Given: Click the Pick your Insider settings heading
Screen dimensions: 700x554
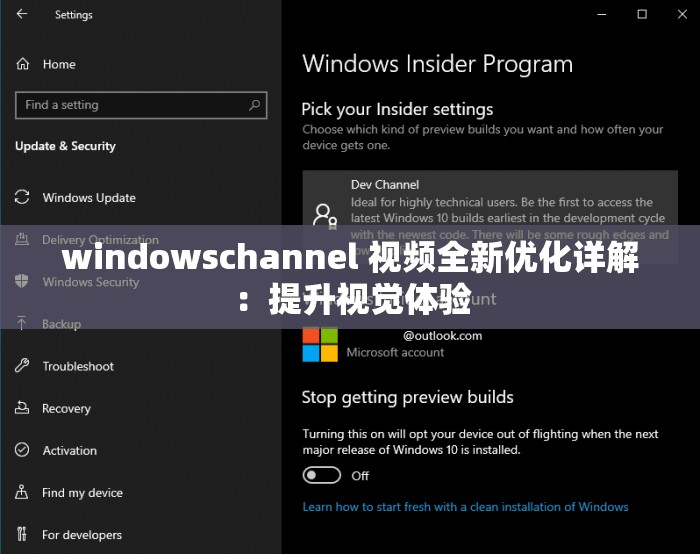Looking at the screenshot, I should pos(397,109).
